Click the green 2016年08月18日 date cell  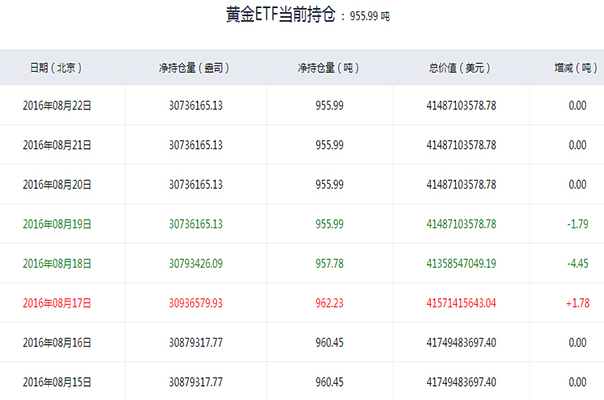point(57,264)
